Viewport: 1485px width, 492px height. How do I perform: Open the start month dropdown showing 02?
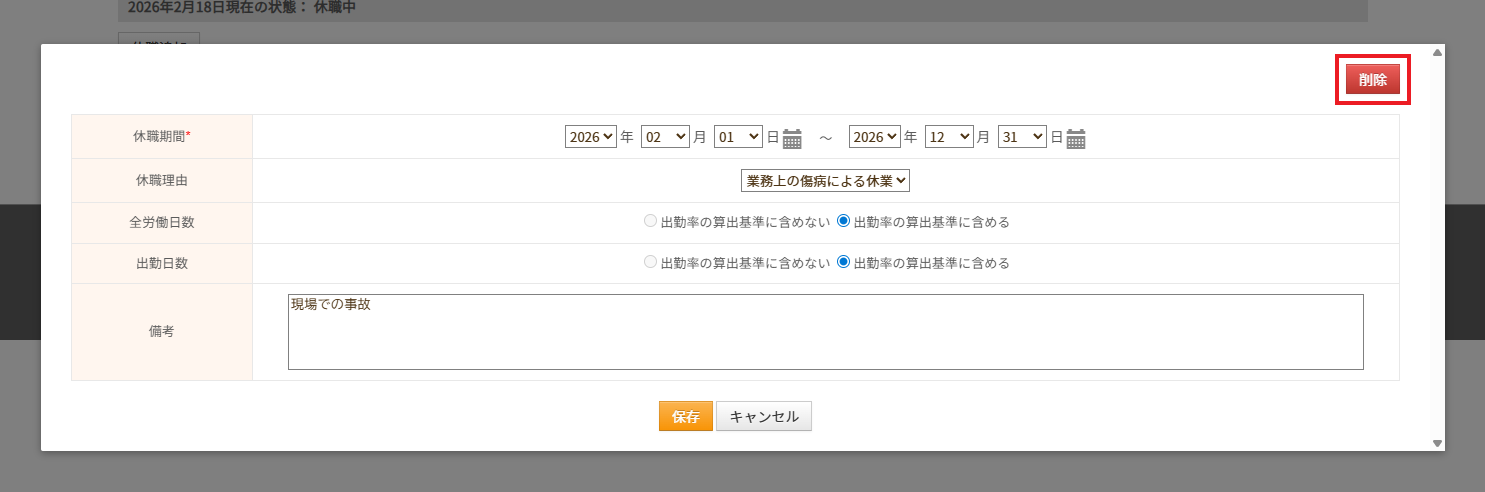point(666,137)
